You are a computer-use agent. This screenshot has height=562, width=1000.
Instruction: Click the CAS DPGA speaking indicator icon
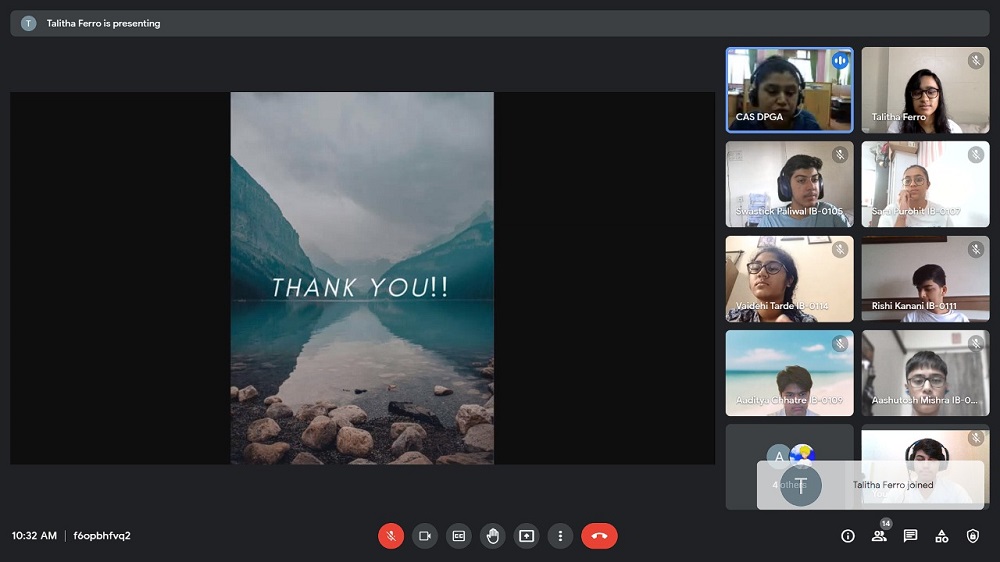pyautogui.click(x=840, y=61)
